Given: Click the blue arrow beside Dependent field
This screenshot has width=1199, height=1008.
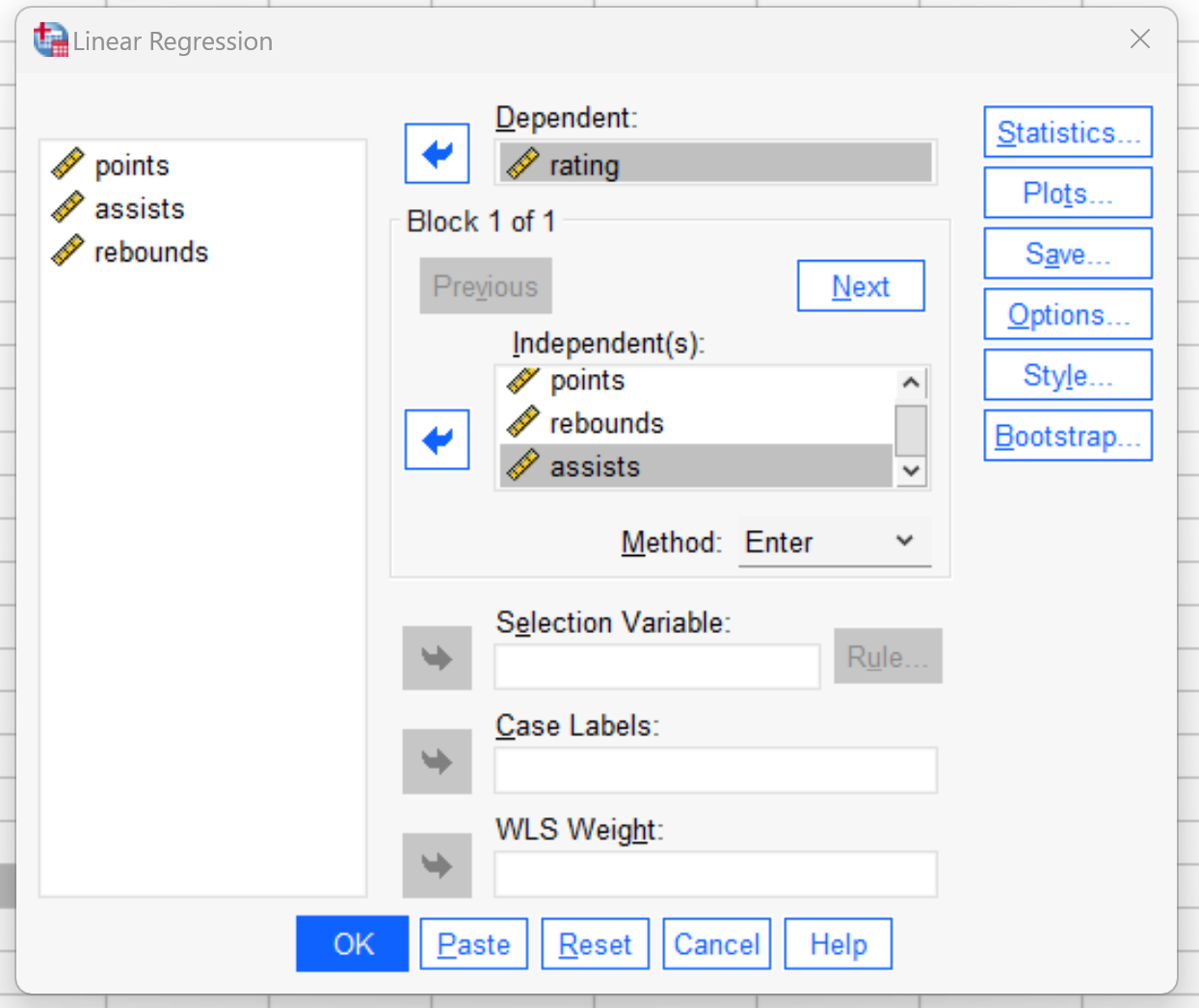Looking at the screenshot, I should pos(437,153).
